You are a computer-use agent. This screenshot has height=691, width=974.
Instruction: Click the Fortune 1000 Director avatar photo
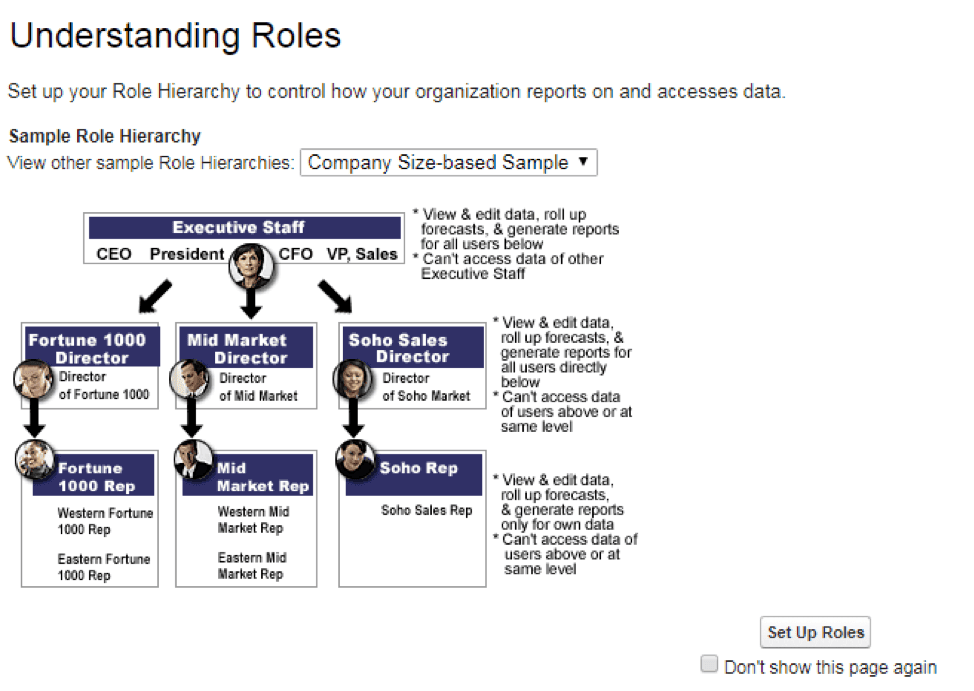[34, 379]
